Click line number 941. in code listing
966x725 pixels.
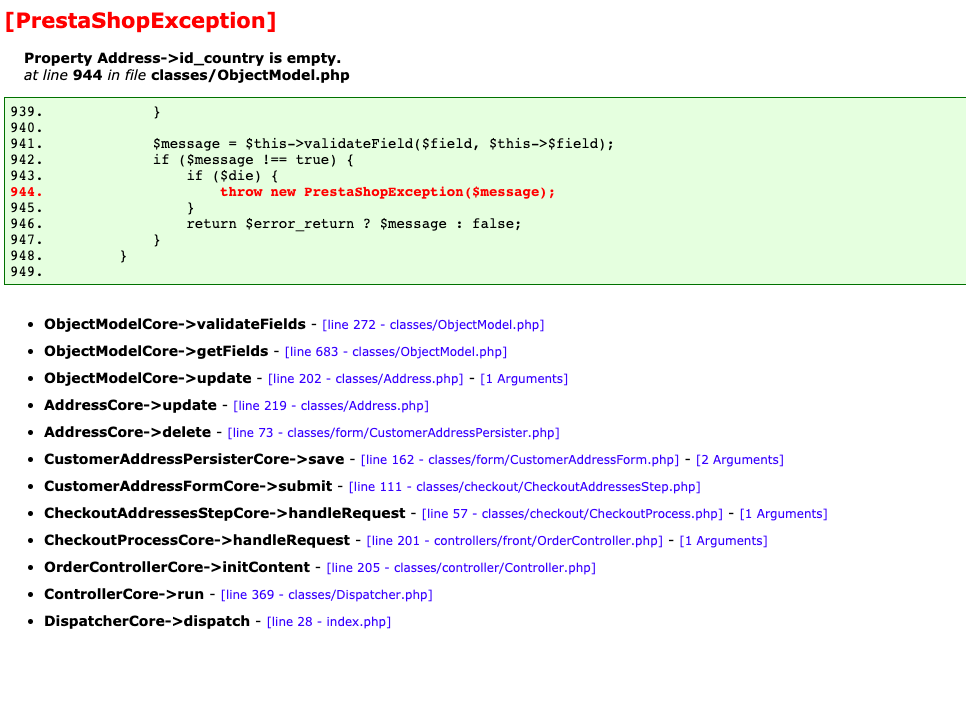(x=26, y=144)
